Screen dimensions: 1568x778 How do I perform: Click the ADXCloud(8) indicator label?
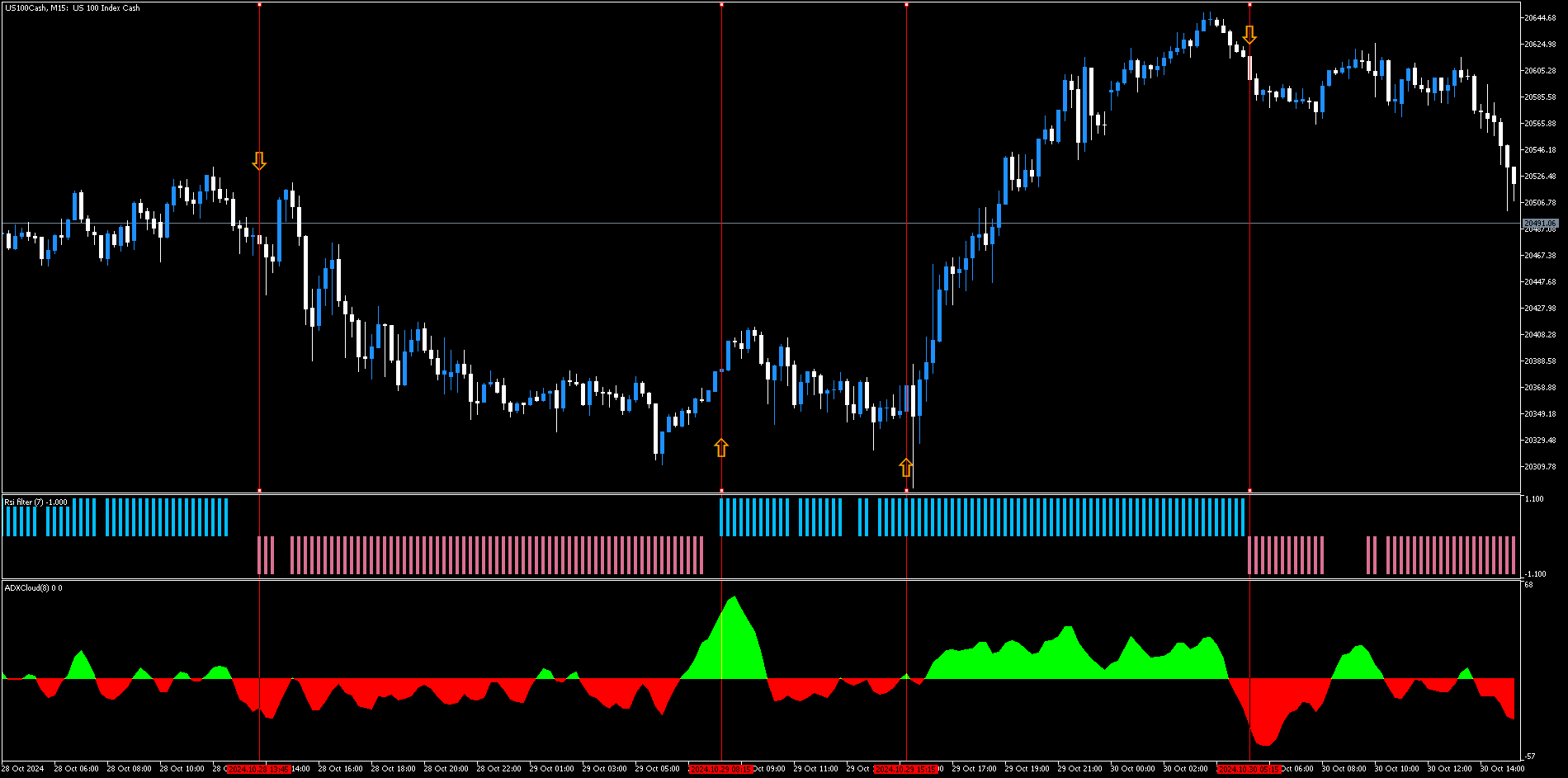coord(33,588)
